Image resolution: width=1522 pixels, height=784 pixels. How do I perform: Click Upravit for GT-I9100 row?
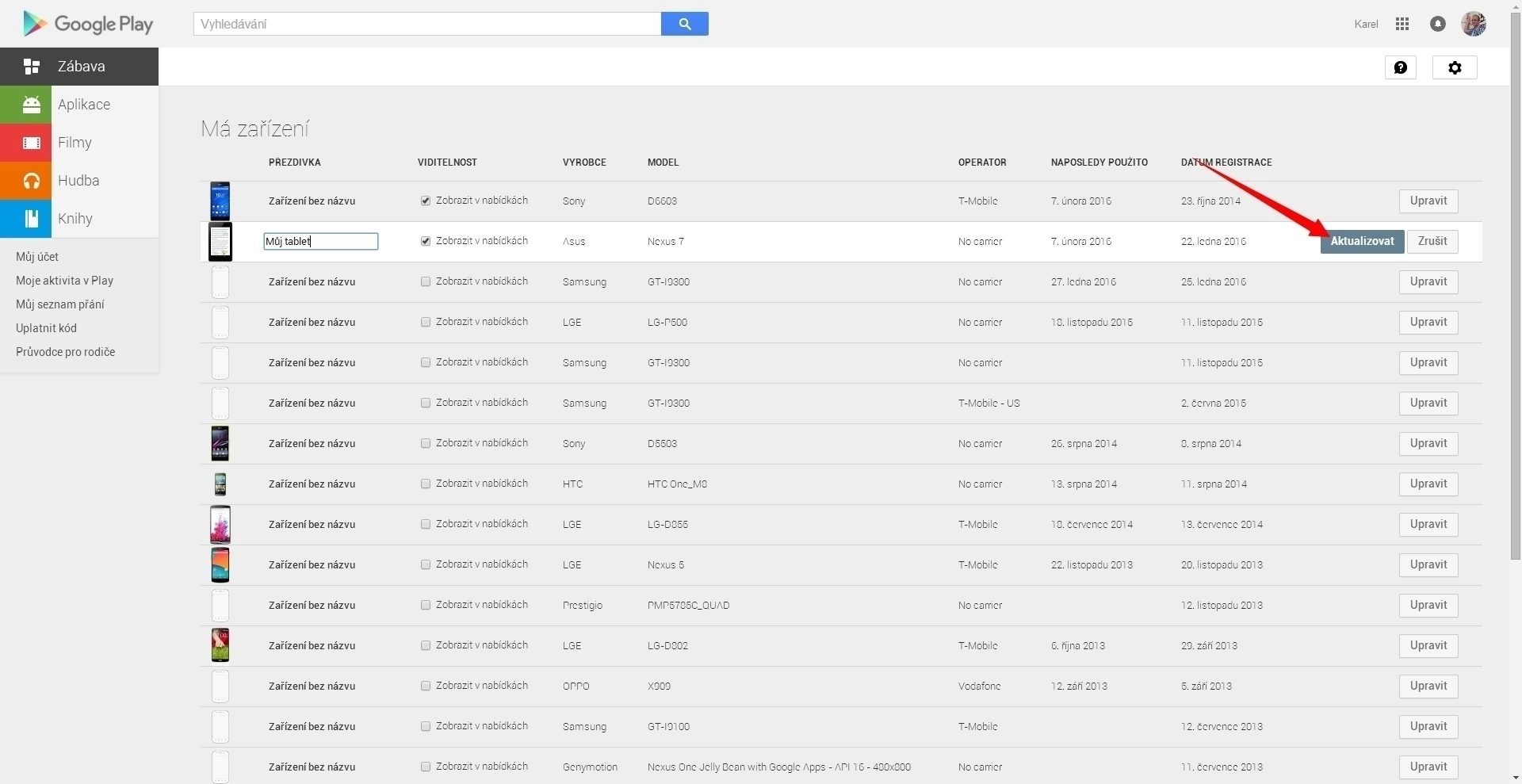point(1428,727)
